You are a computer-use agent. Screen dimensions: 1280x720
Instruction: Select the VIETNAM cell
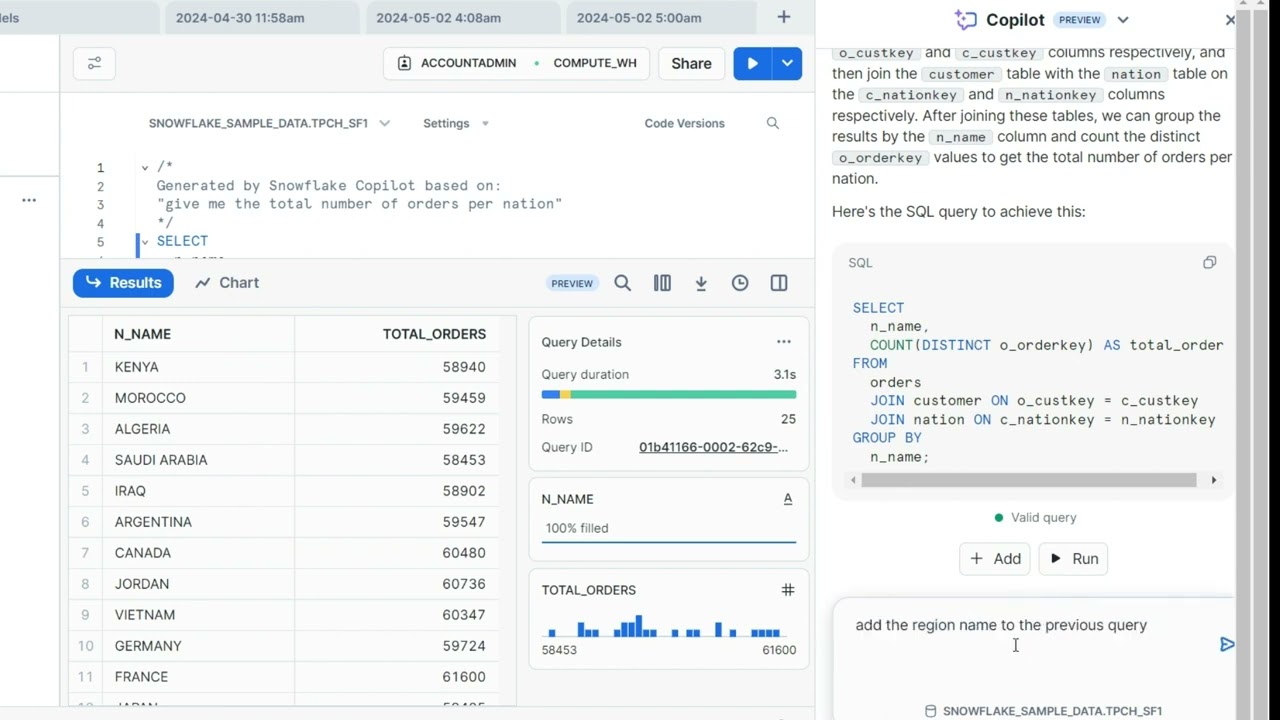point(198,615)
